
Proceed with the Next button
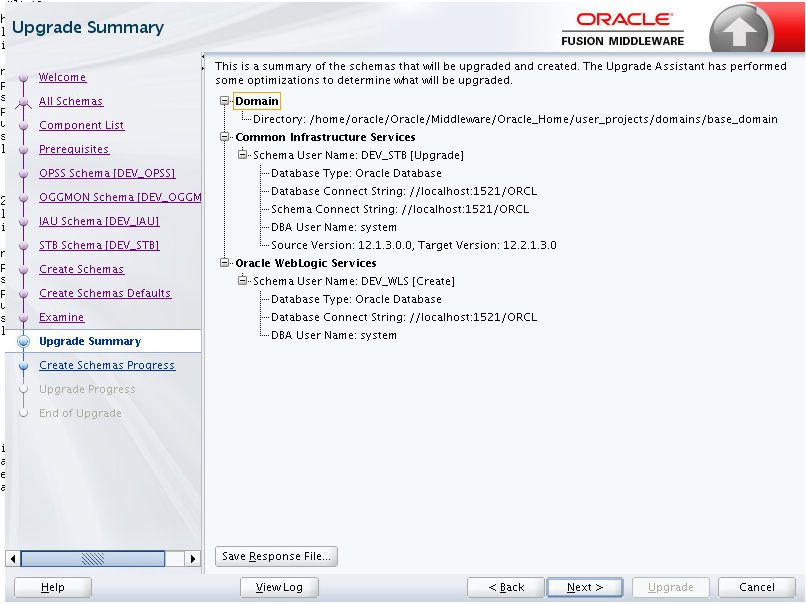pos(585,587)
